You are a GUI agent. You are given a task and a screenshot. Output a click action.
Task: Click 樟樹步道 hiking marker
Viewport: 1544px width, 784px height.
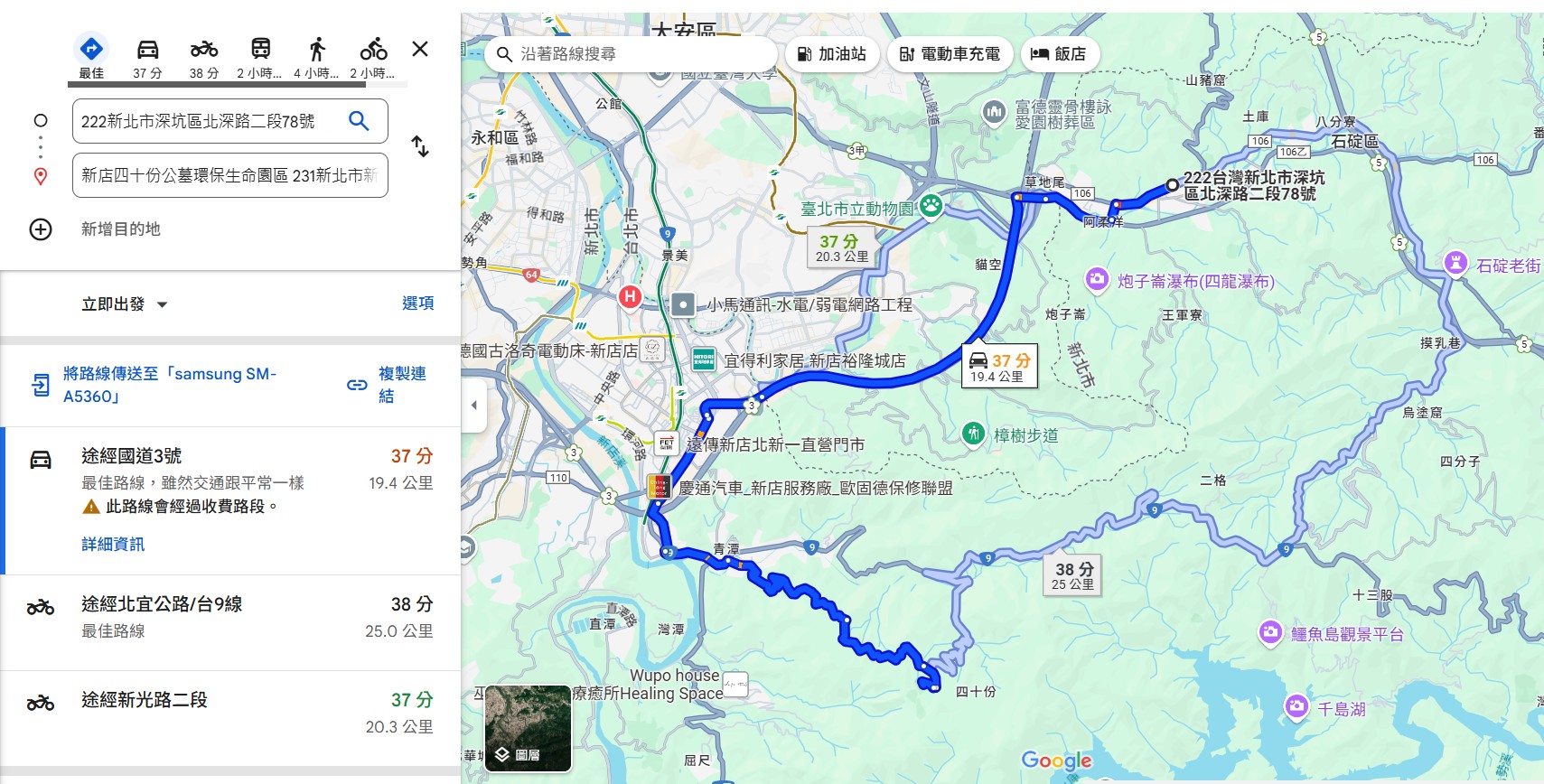tap(973, 434)
